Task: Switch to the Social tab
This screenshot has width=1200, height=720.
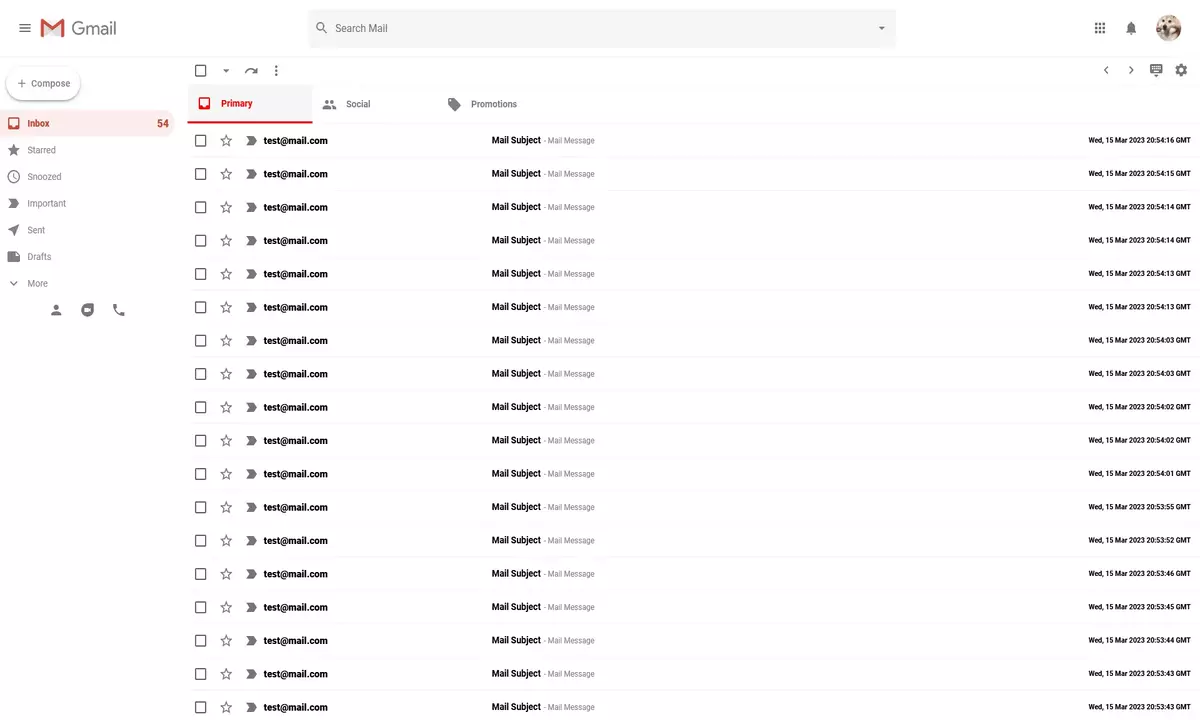Action: pos(347,104)
